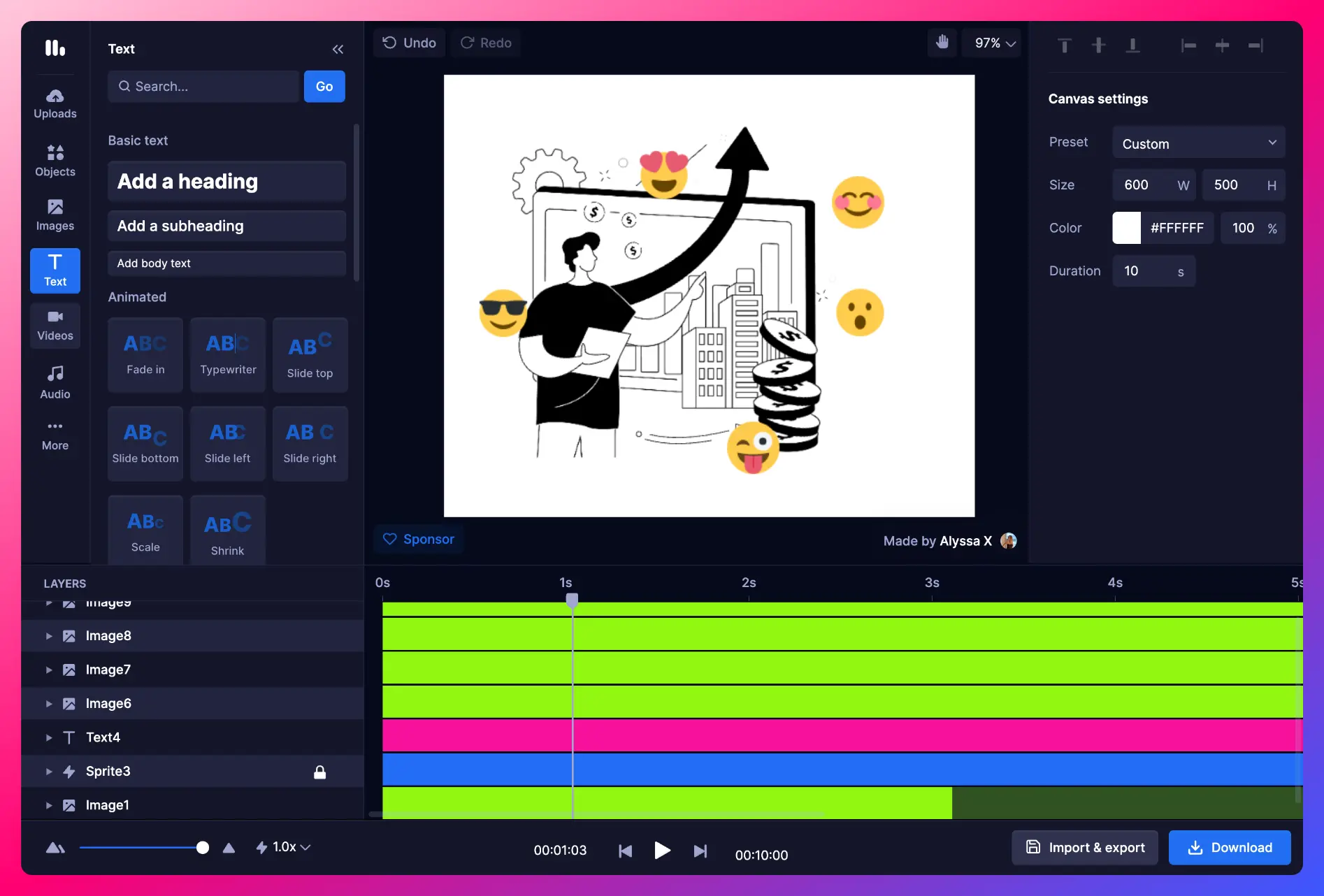
Task: Open the 1.0x playback speed menu
Action: [x=283, y=847]
